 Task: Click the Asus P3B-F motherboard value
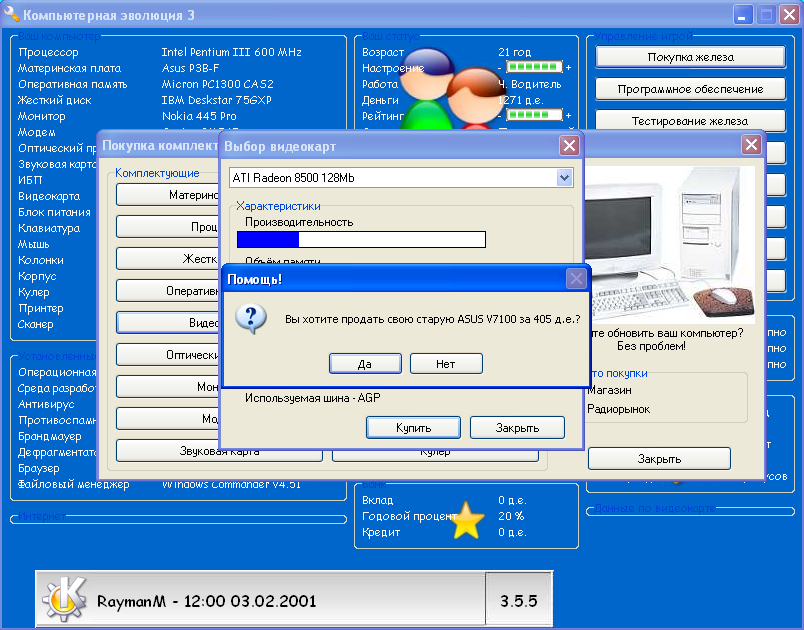tap(190, 68)
